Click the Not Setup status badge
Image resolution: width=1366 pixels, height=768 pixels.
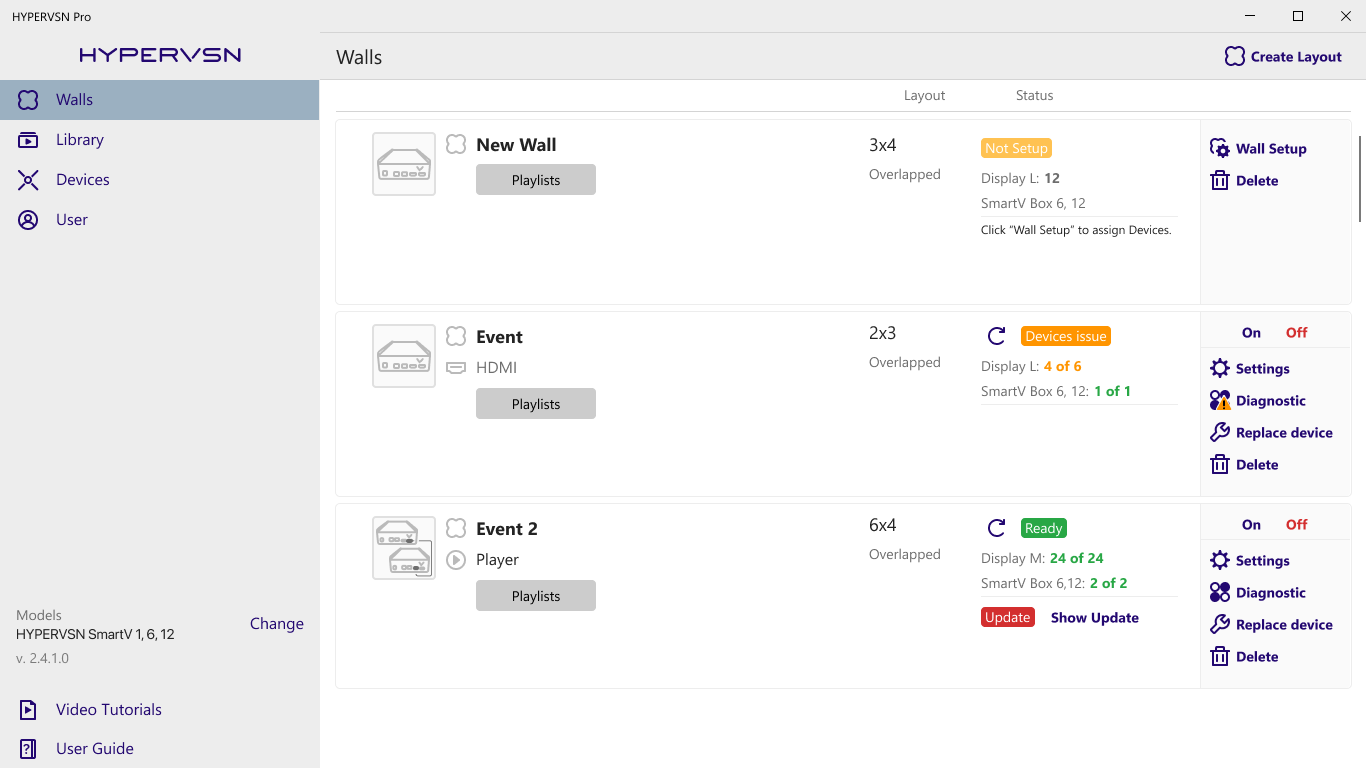pyautogui.click(x=1016, y=148)
